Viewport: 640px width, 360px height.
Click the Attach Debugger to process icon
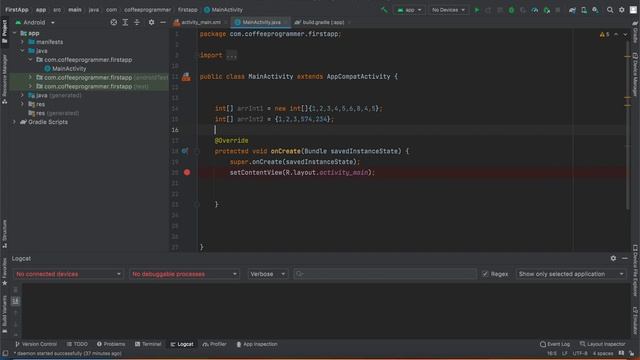point(547,10)
